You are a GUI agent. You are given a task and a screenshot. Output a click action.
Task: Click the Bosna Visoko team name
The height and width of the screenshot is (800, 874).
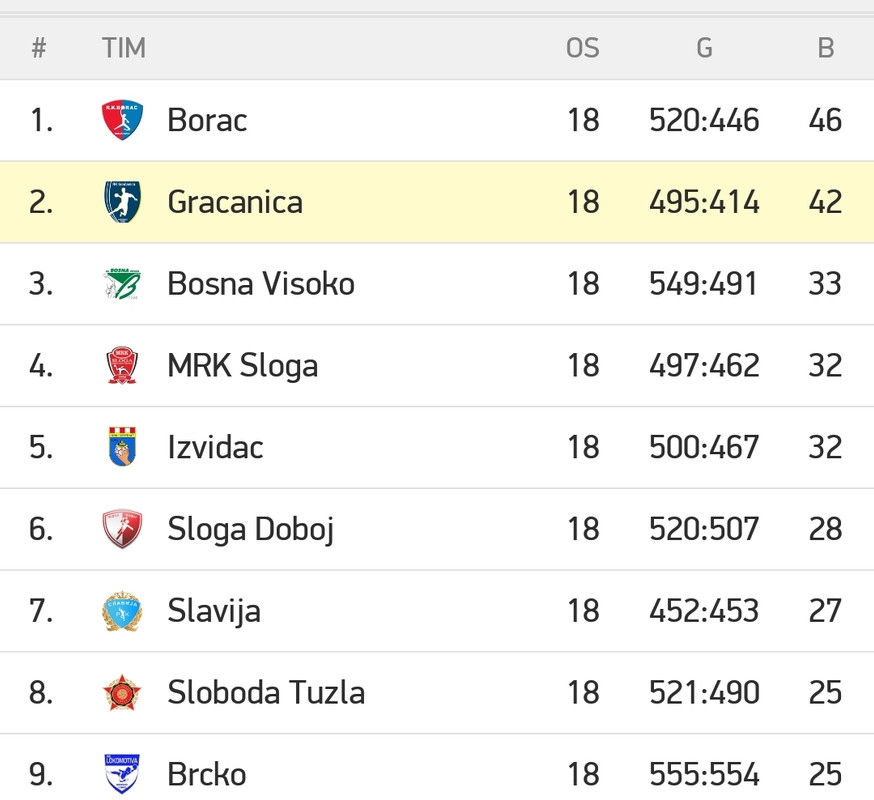(261, 284)
